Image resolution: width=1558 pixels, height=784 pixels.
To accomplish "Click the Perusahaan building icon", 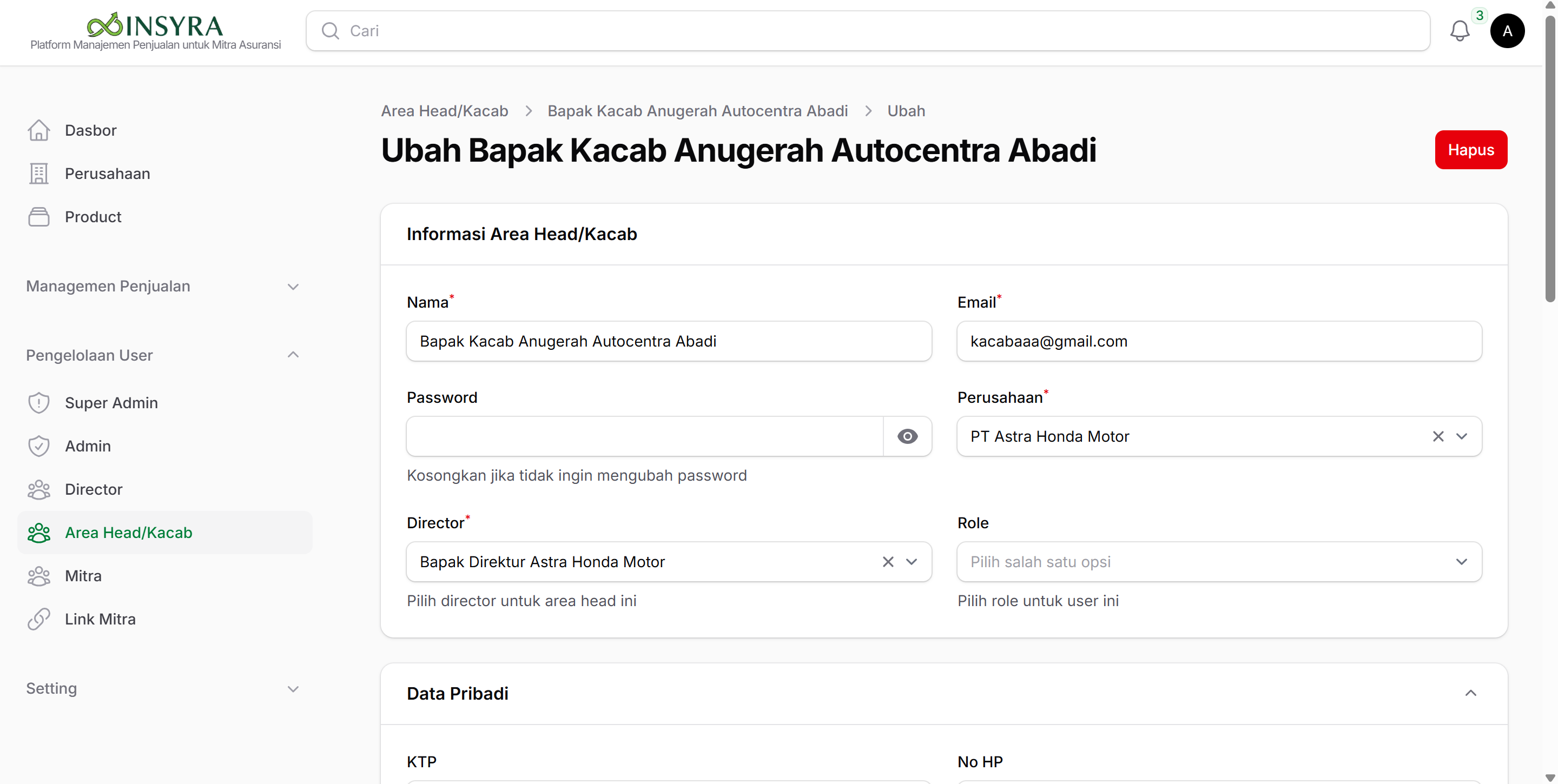I will click(39, 174).
